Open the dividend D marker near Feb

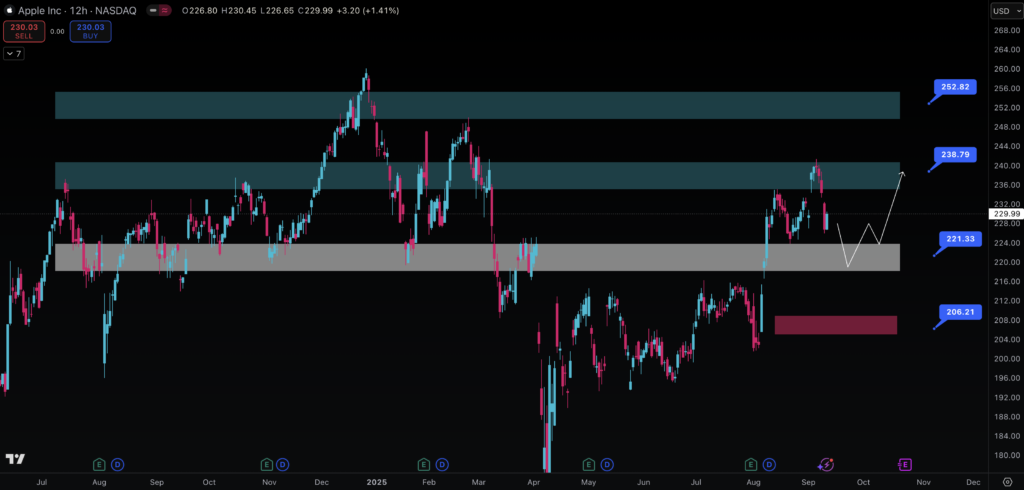(x=443, y=465)
